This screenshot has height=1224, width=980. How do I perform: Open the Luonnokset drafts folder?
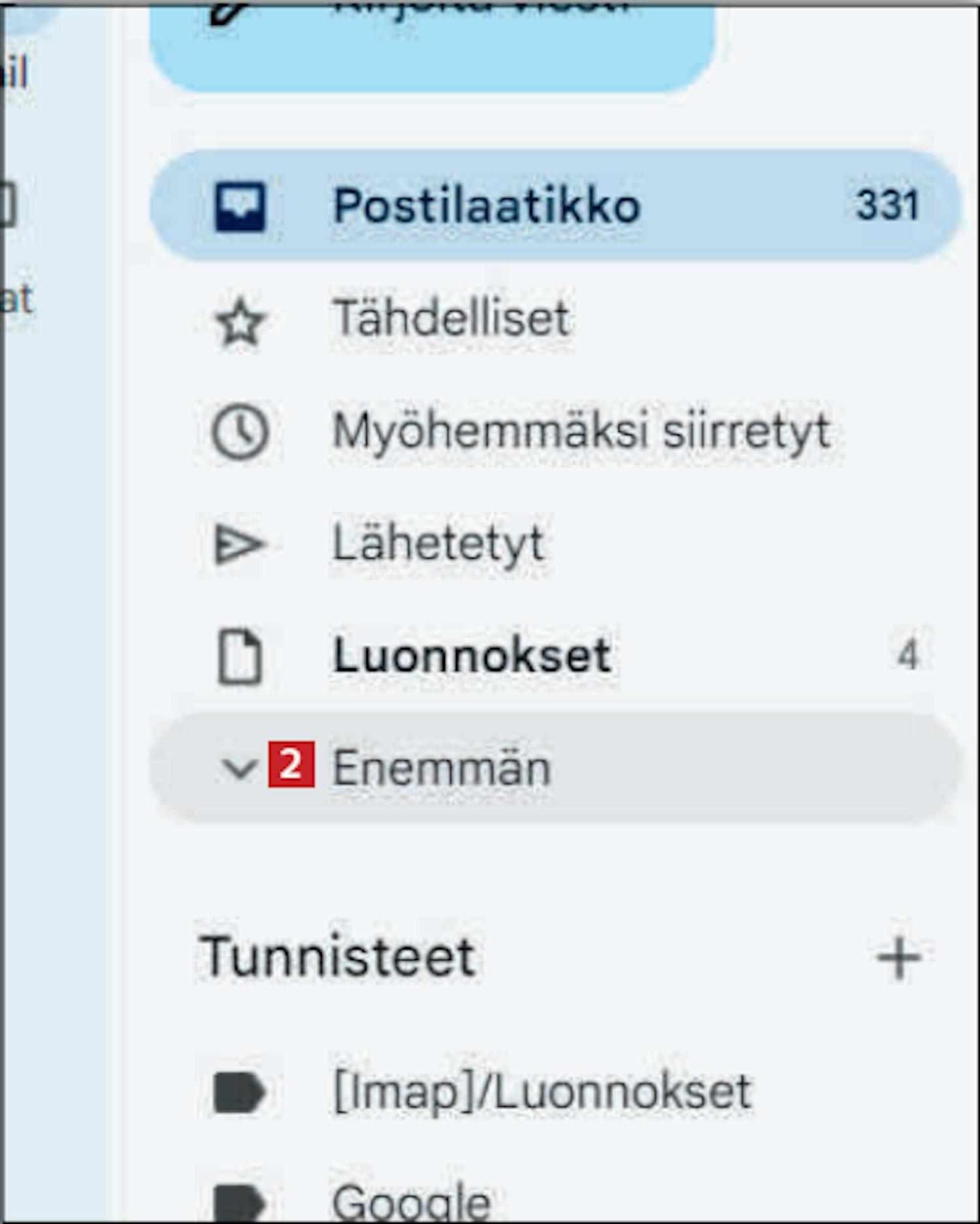472,656
